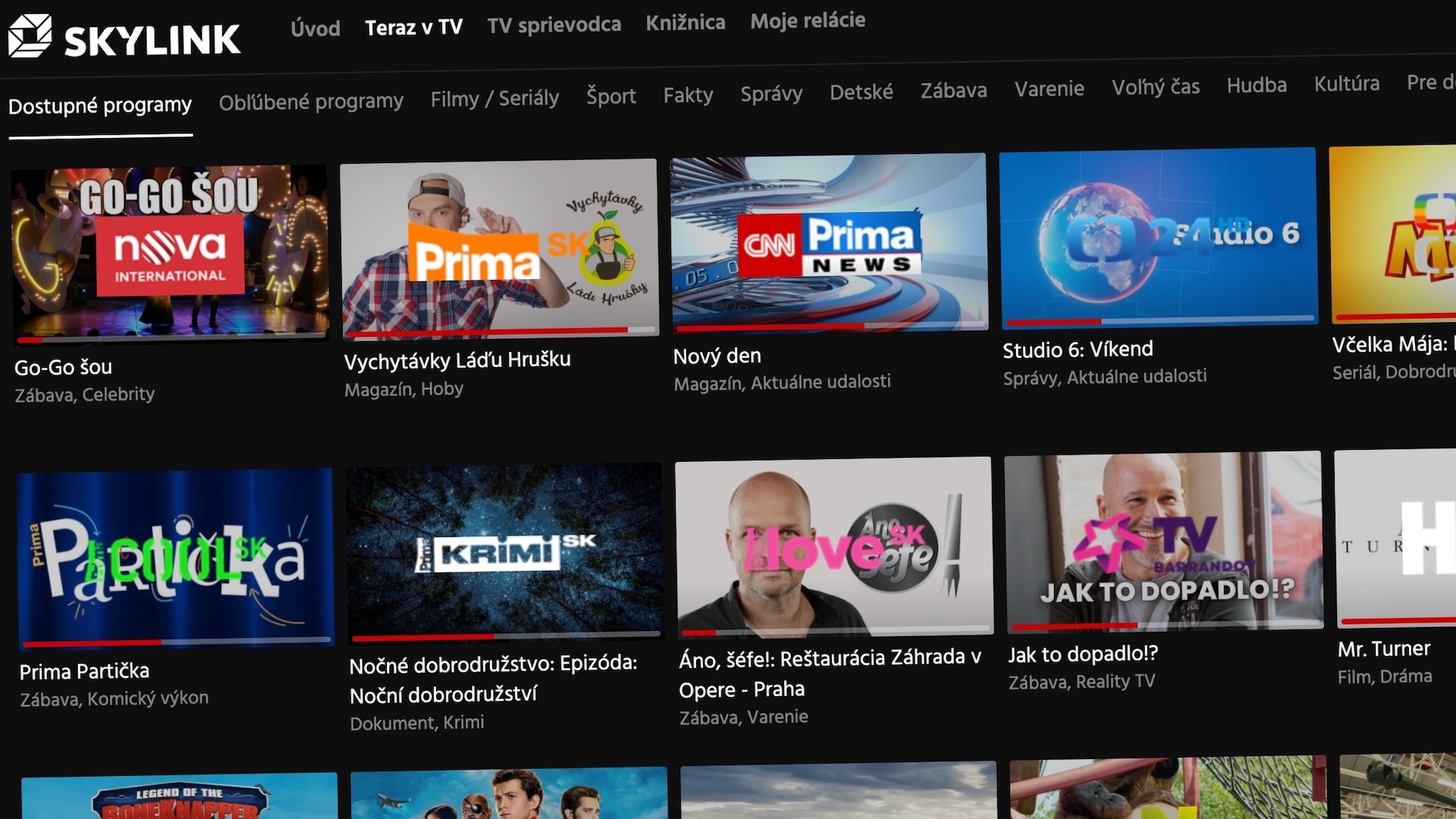The height and width of the screenshot is (819, 1456).
Task: Click progress bar under Prima Partička
Action: click(x=175, y=642)
